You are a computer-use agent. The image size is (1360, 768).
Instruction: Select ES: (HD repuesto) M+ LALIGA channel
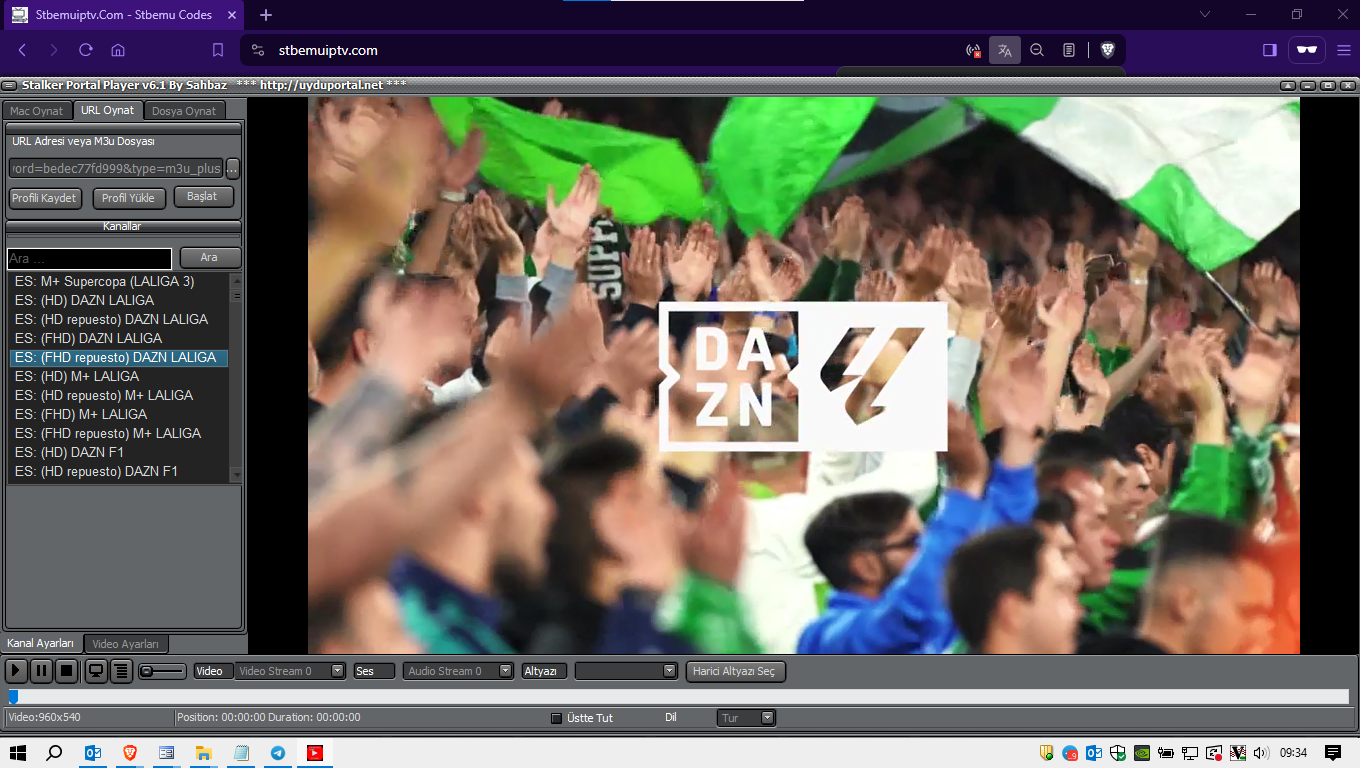tap(119, 395)
